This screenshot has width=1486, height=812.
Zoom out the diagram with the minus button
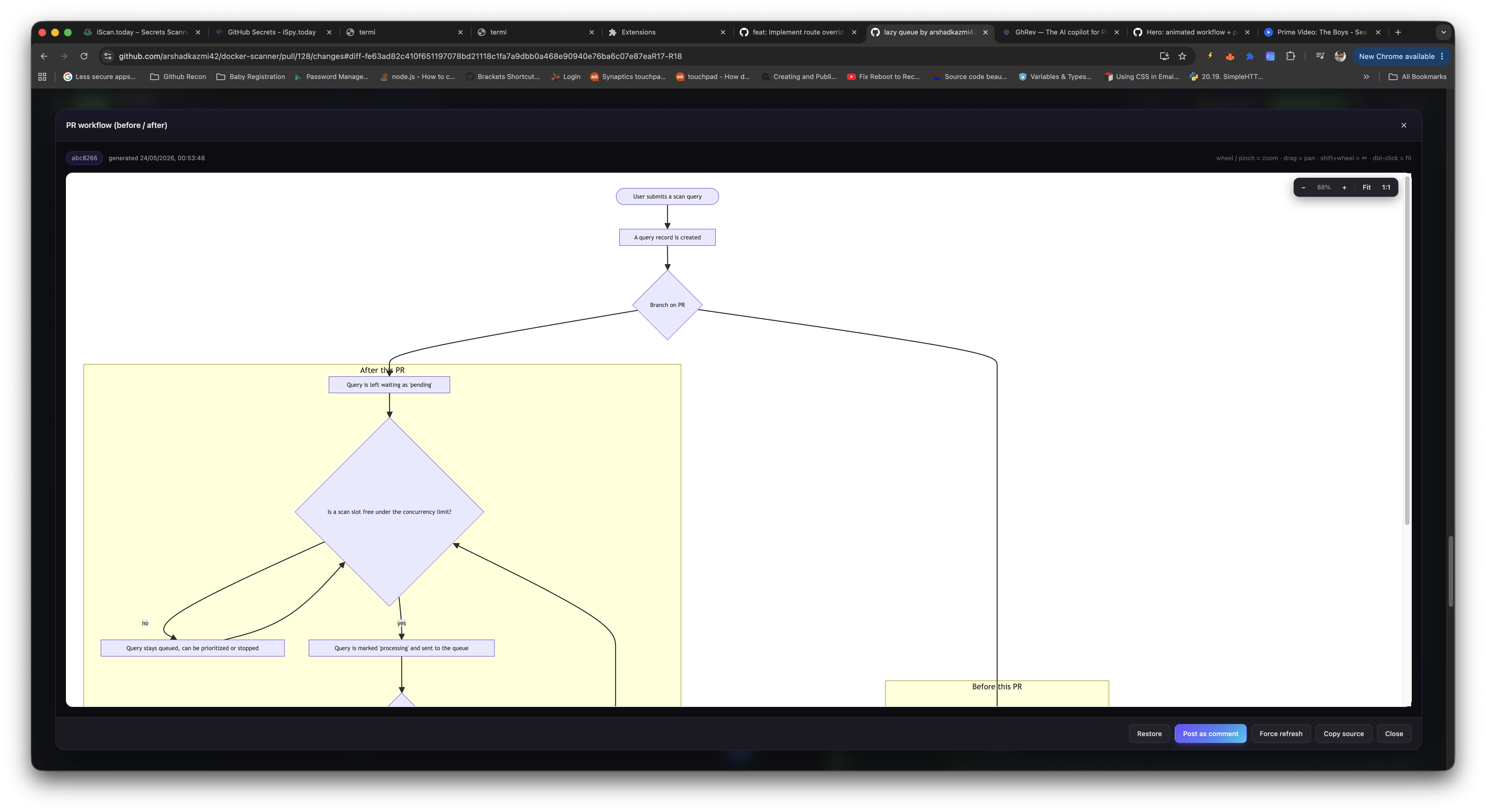click(x=1303, y=187)
